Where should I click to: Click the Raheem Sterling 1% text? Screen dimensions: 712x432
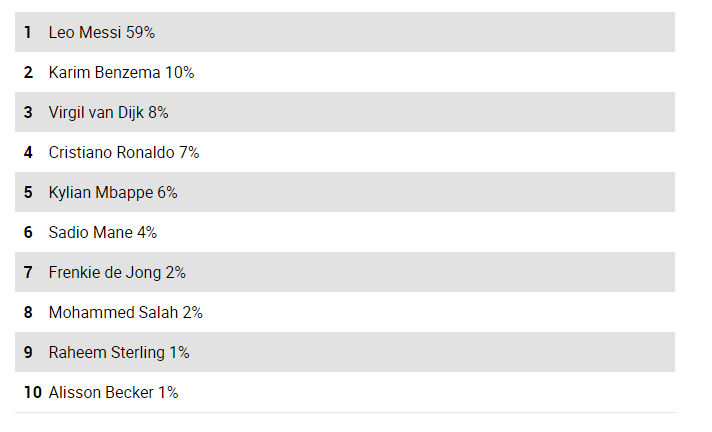119,353
